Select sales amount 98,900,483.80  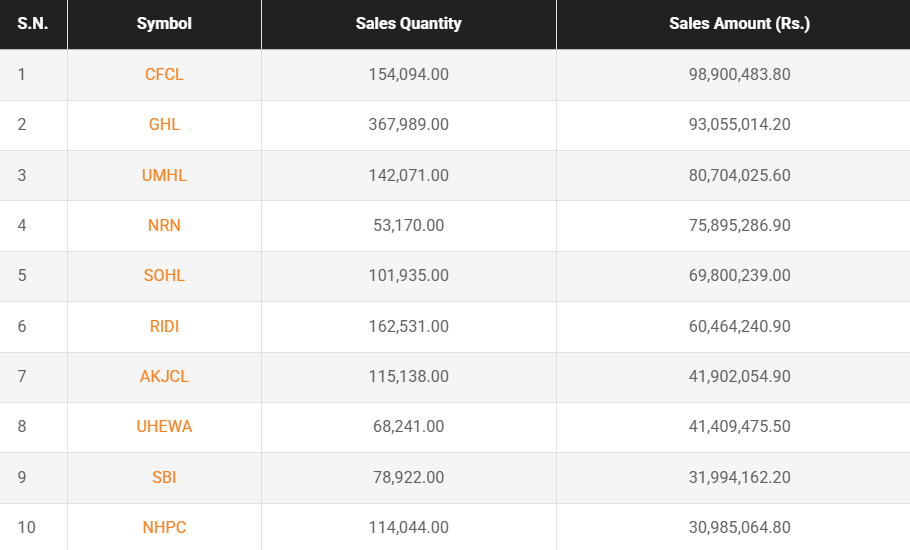pyautogui.click(x=739, y=74)
